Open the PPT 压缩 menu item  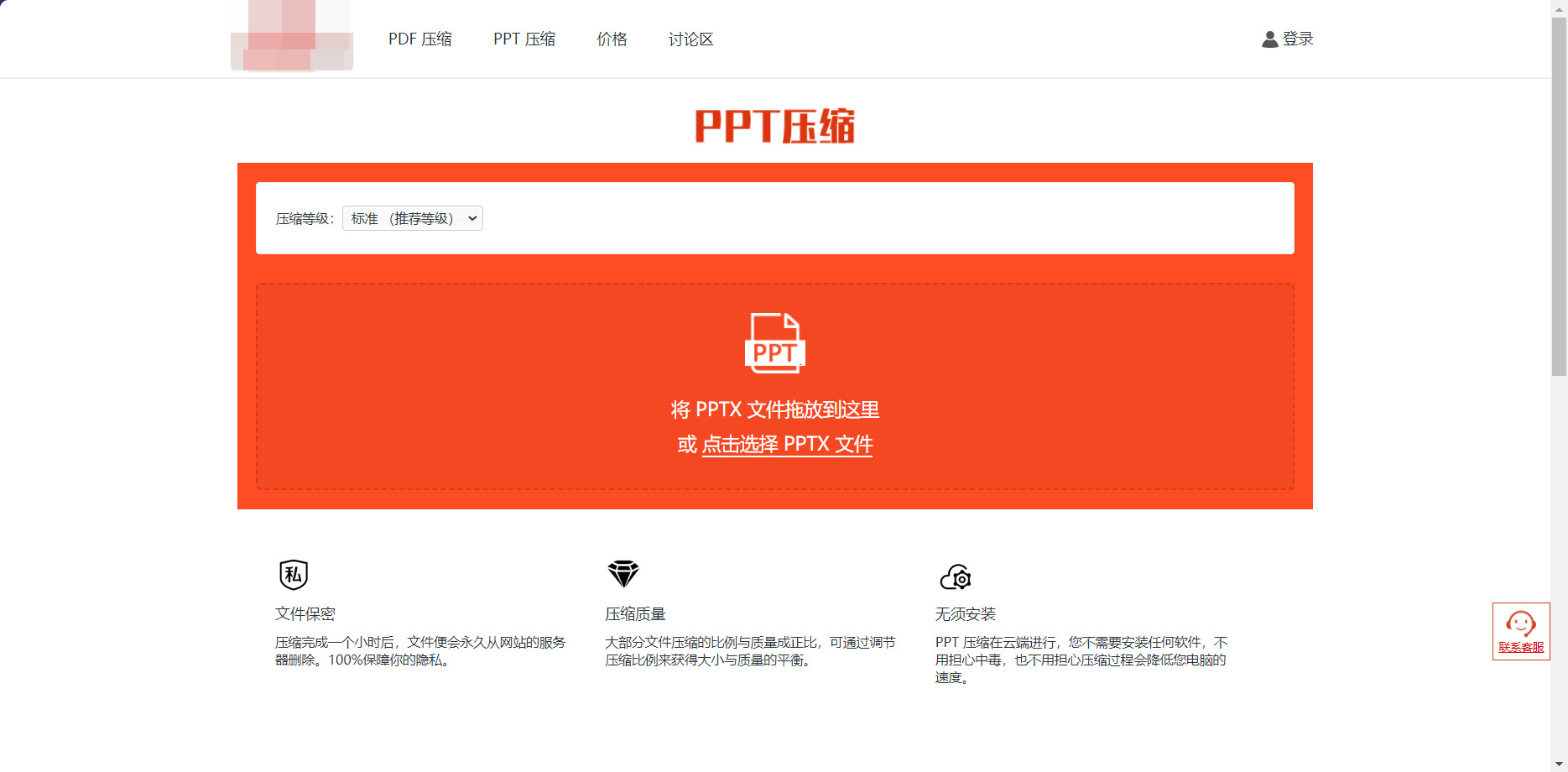point(524,39)
